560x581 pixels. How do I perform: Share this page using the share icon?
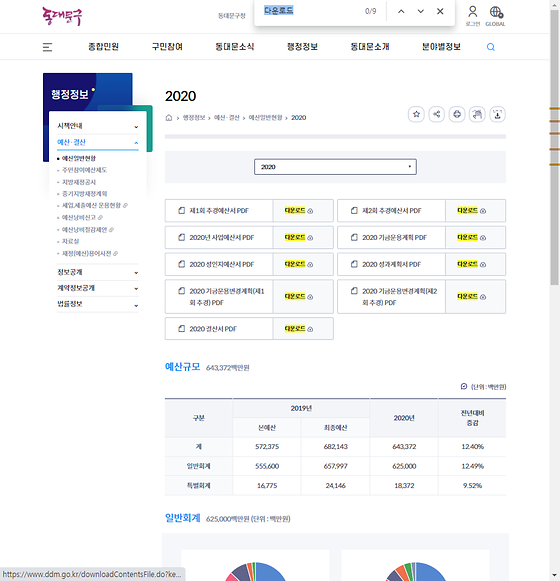click(437, 114)
